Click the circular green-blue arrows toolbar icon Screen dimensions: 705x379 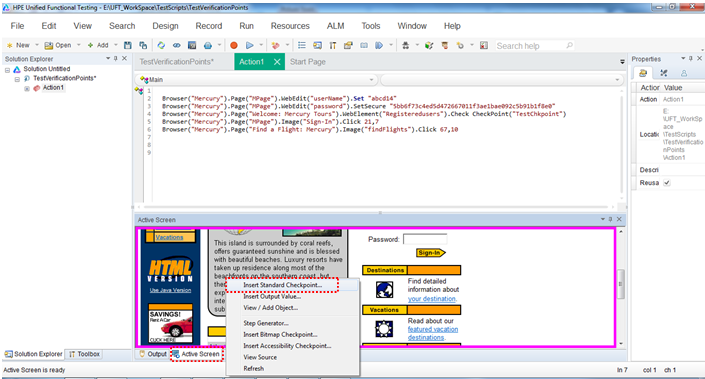161,45
